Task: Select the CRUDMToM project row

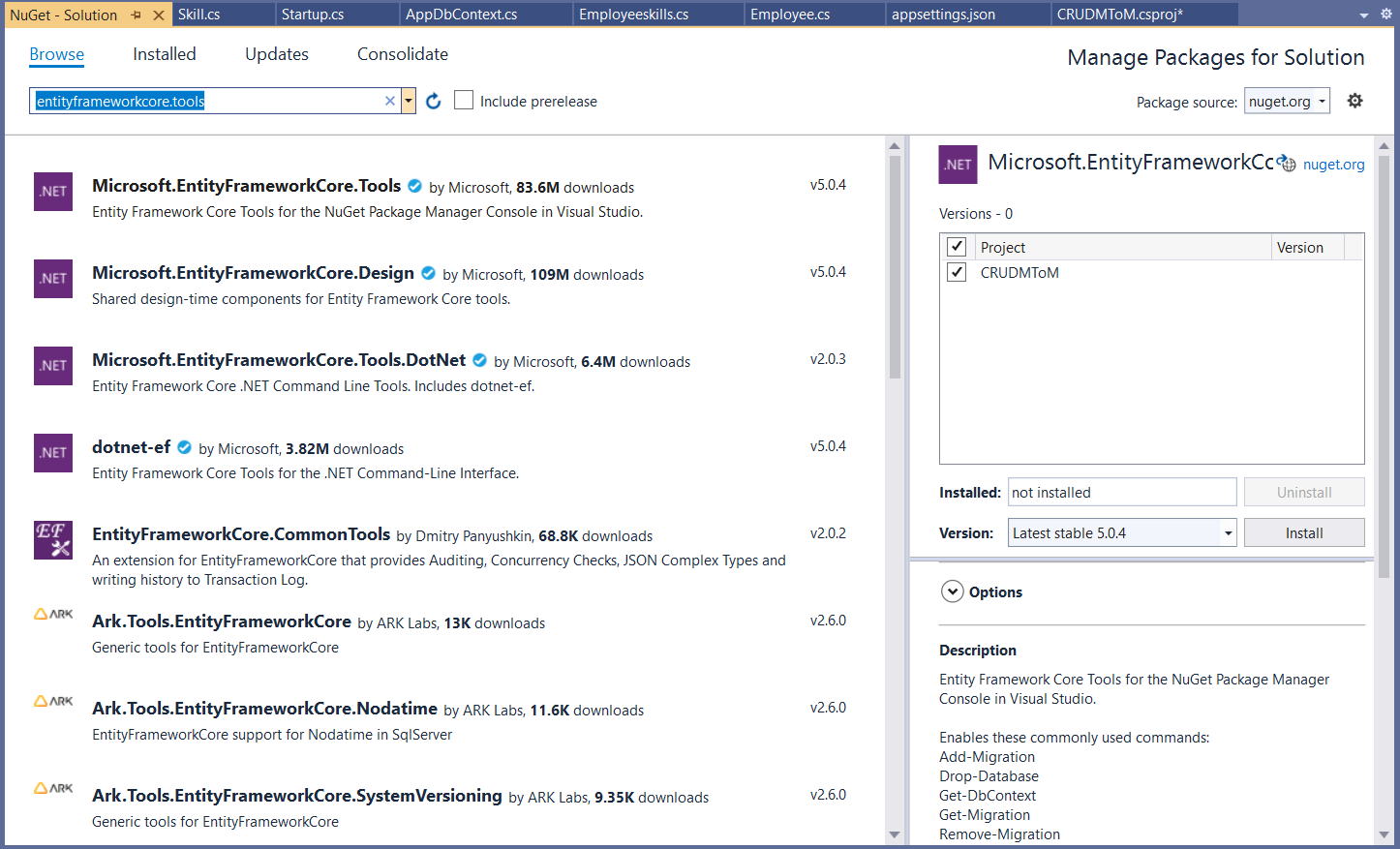Action: (x=1151, y=272)
